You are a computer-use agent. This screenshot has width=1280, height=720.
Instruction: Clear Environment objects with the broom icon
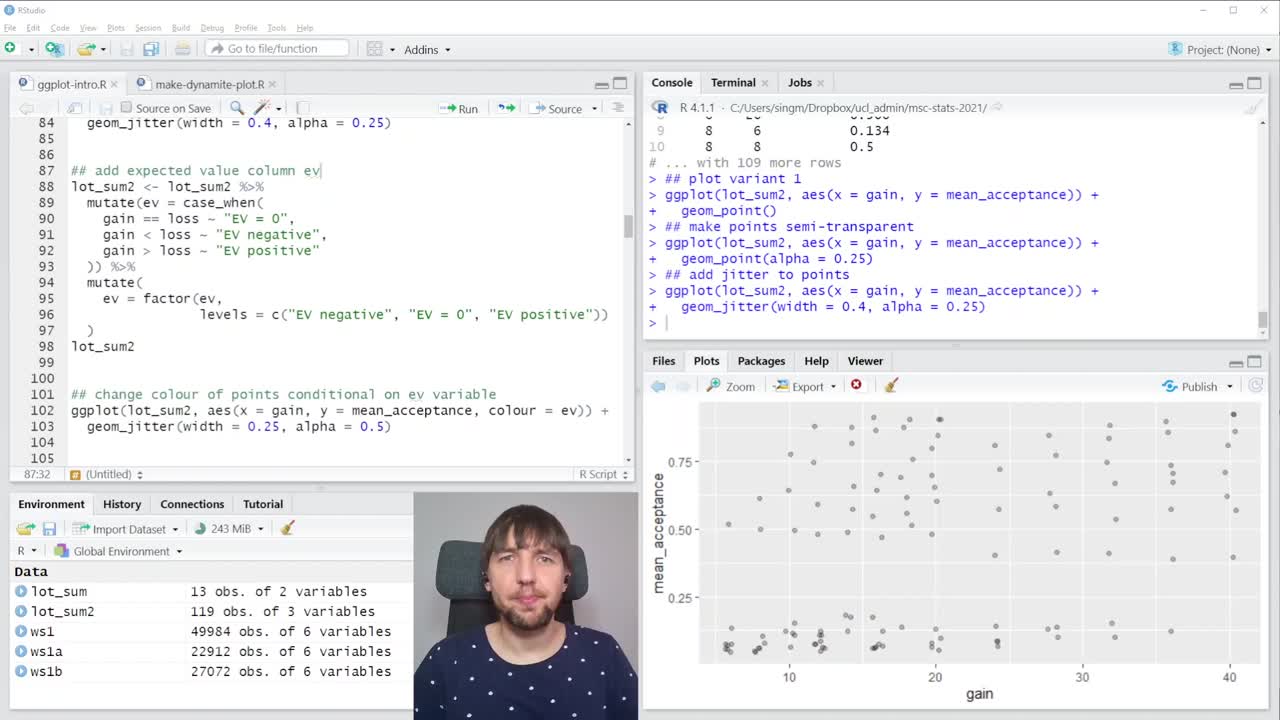coord(288,528)
